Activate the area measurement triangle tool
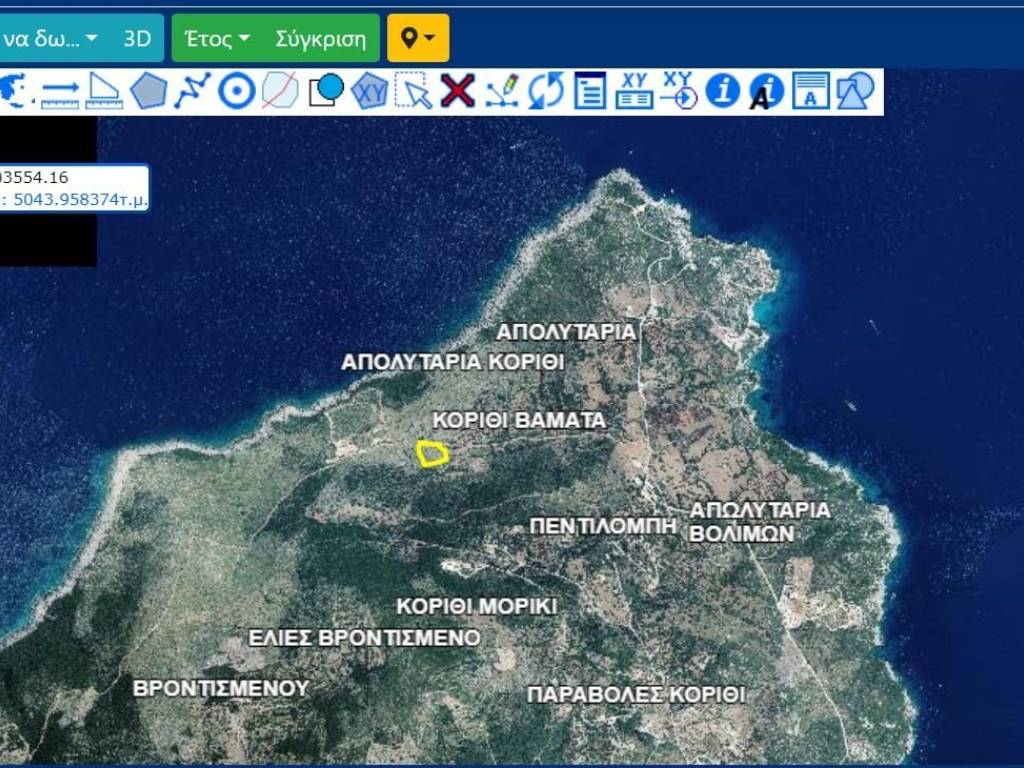This screenshot has height=768, width=1024. click(103, 91)
